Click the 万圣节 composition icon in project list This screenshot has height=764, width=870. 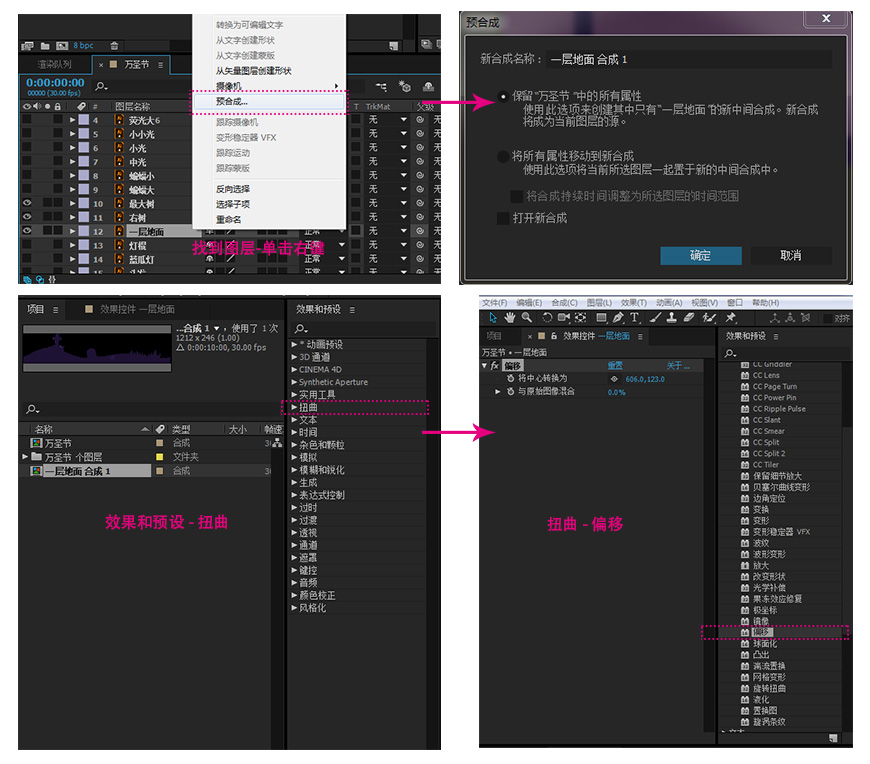point(37,443)
